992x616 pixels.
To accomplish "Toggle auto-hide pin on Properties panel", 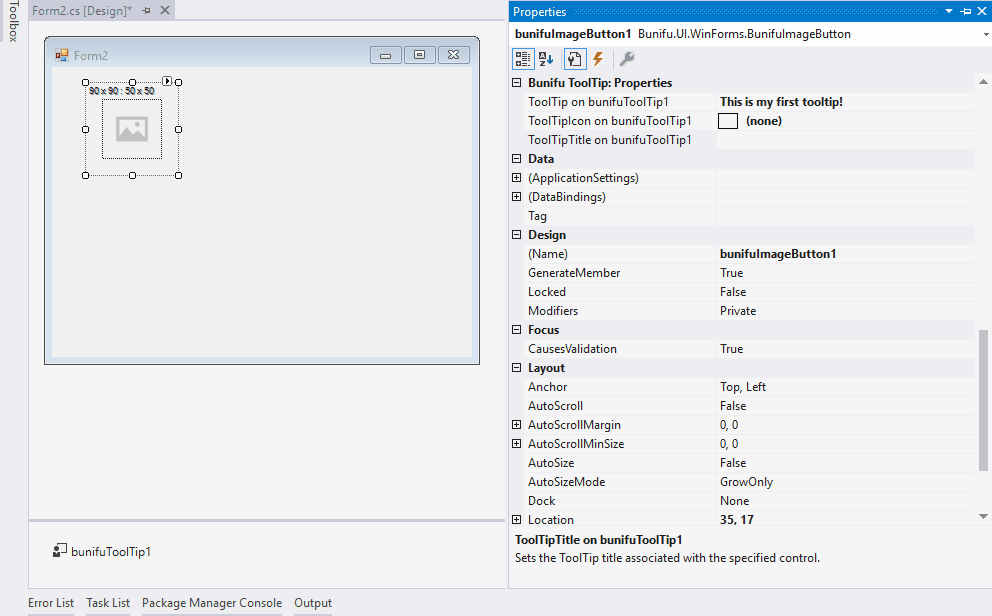I will coord(965,12).
